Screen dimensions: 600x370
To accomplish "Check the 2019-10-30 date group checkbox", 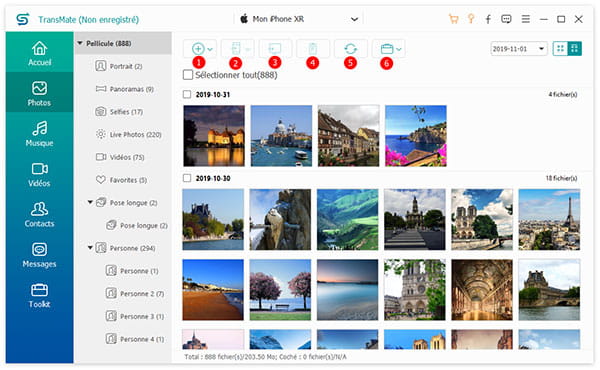I will (187, 178).
